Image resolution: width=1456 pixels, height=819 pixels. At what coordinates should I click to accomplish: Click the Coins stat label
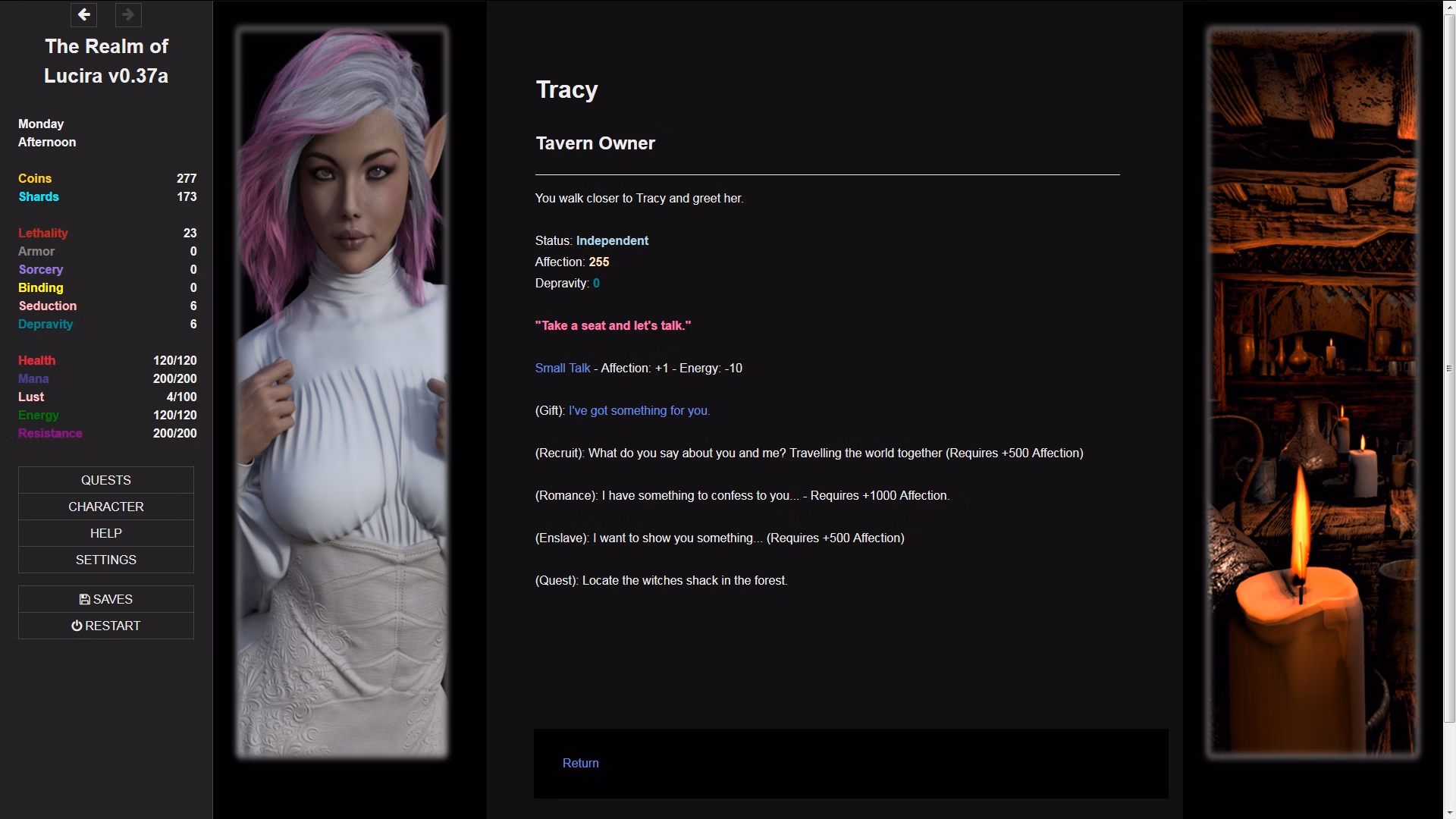(35, 178)
